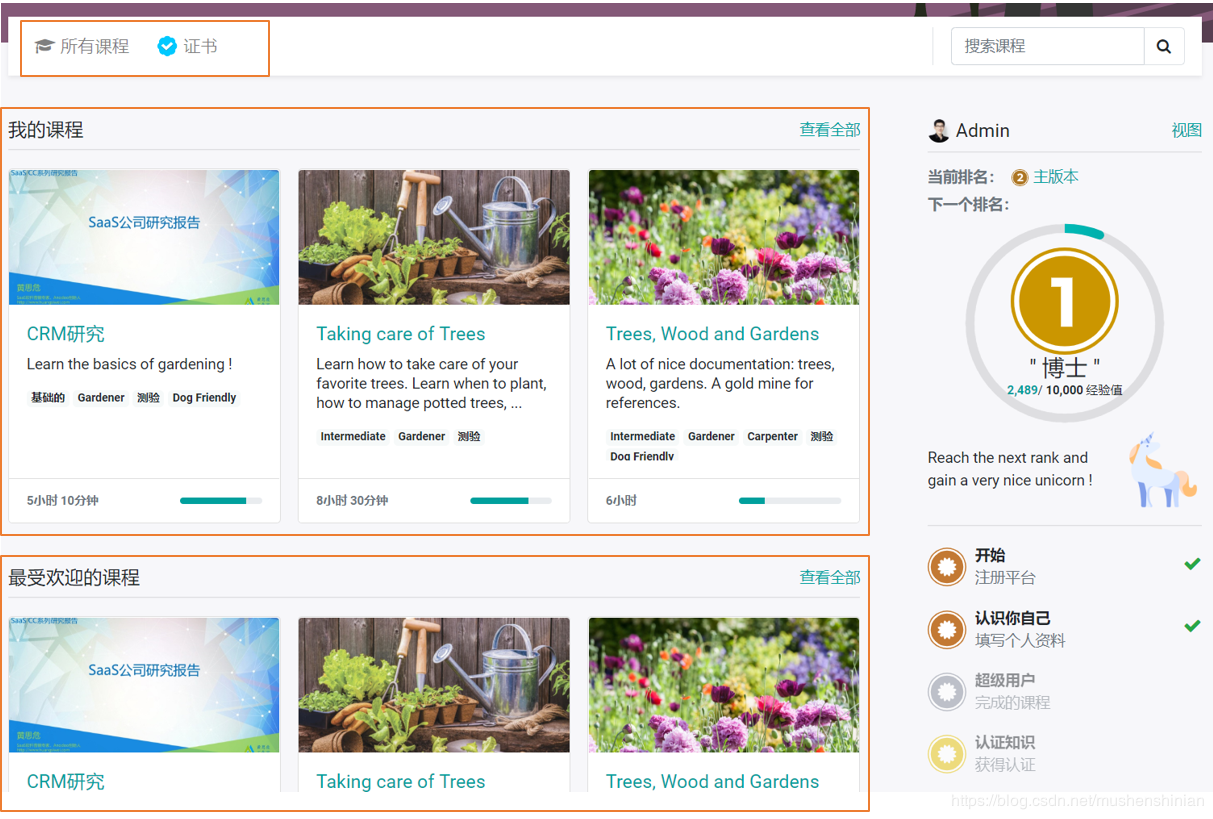
Task: Click the 开始 achievement badge icon
Action: [x=946, y=566]
